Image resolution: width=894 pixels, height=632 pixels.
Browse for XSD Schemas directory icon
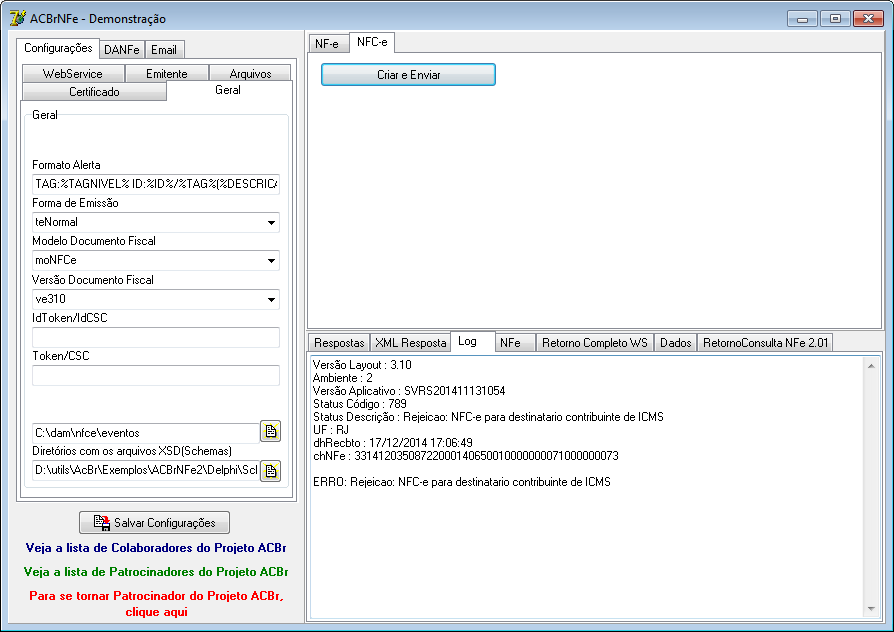point(271,471)
